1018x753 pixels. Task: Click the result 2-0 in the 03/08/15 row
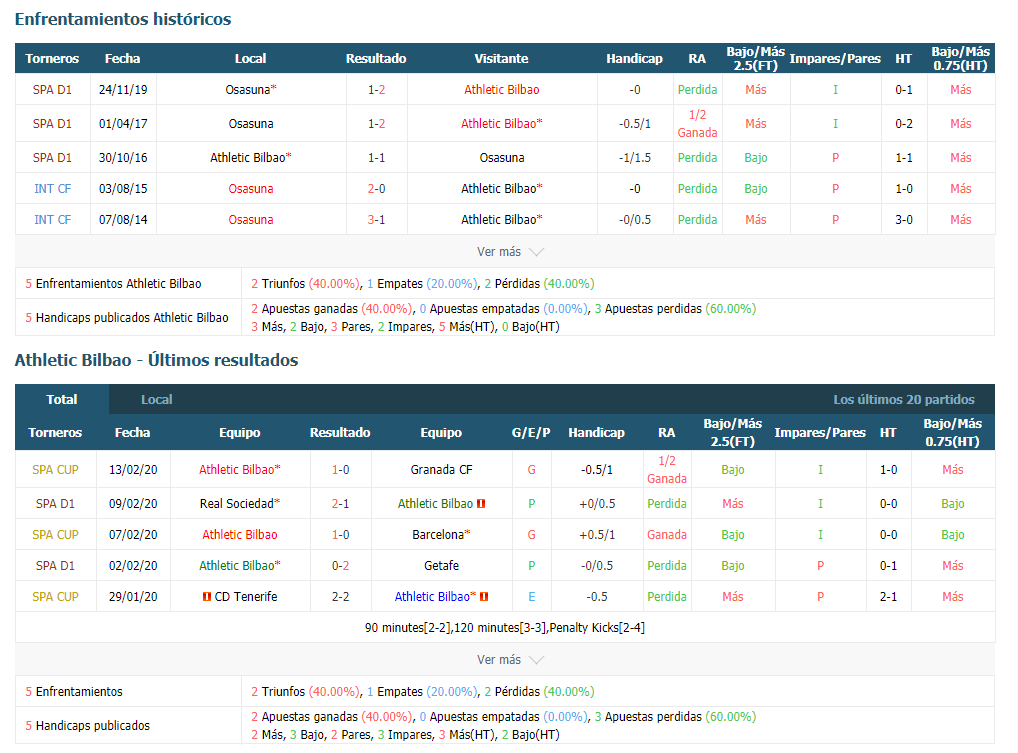(x=377, y=189)
